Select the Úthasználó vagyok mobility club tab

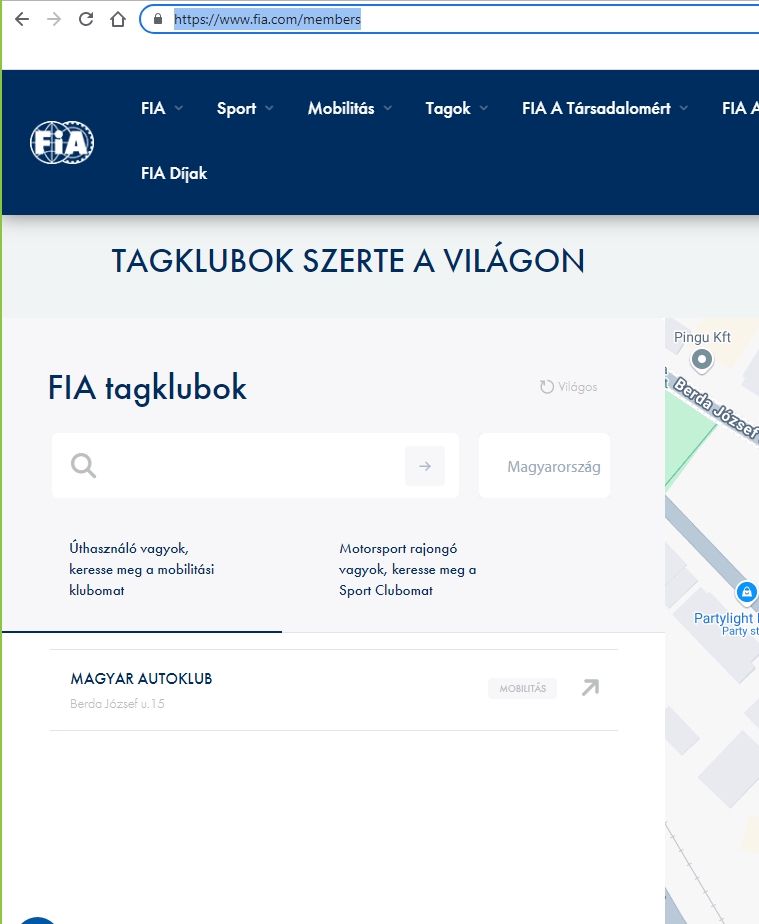pyautogui.click(x=141, y=569)
